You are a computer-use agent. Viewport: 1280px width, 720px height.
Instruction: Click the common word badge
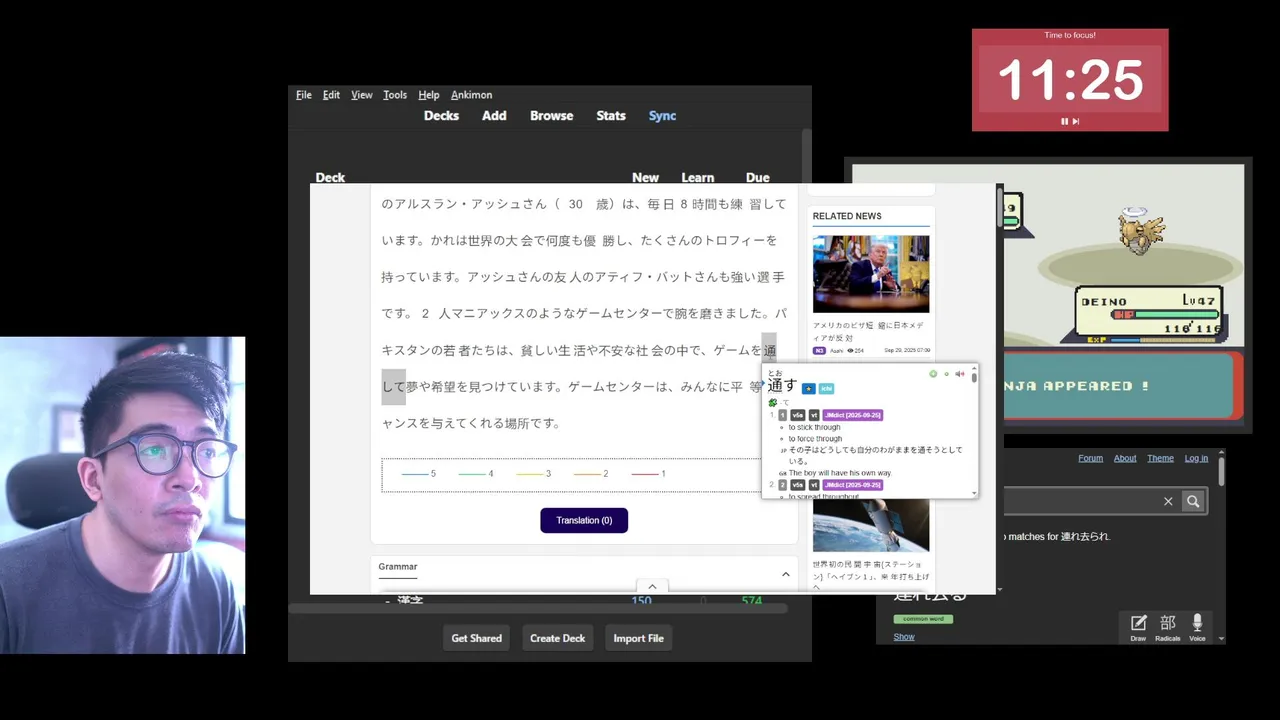[x=923, y=619]
